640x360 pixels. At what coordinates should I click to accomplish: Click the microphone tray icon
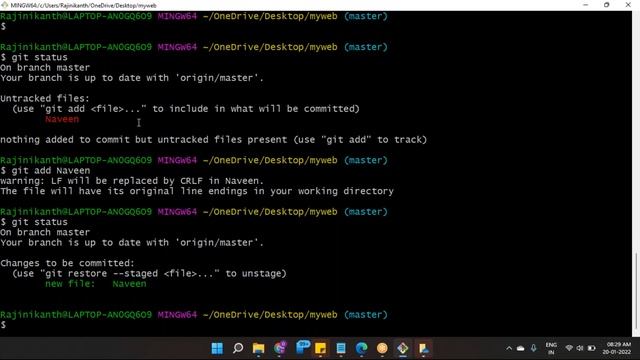click(533, 348)
